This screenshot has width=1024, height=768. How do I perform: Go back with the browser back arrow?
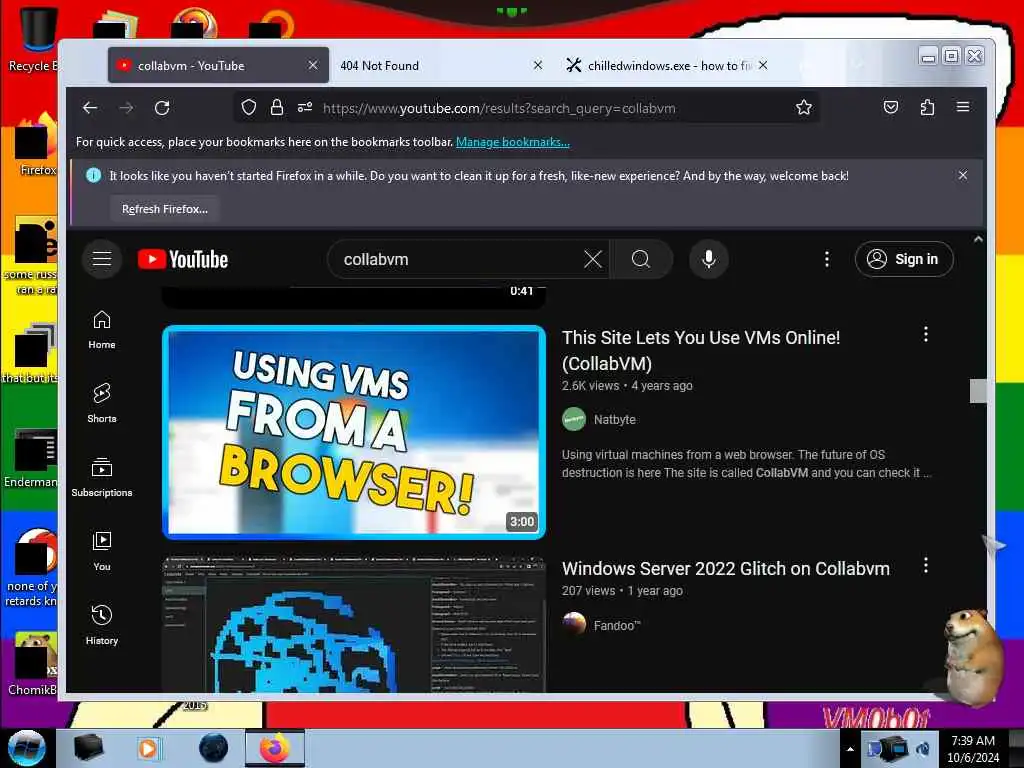click(x=90, y=108)
